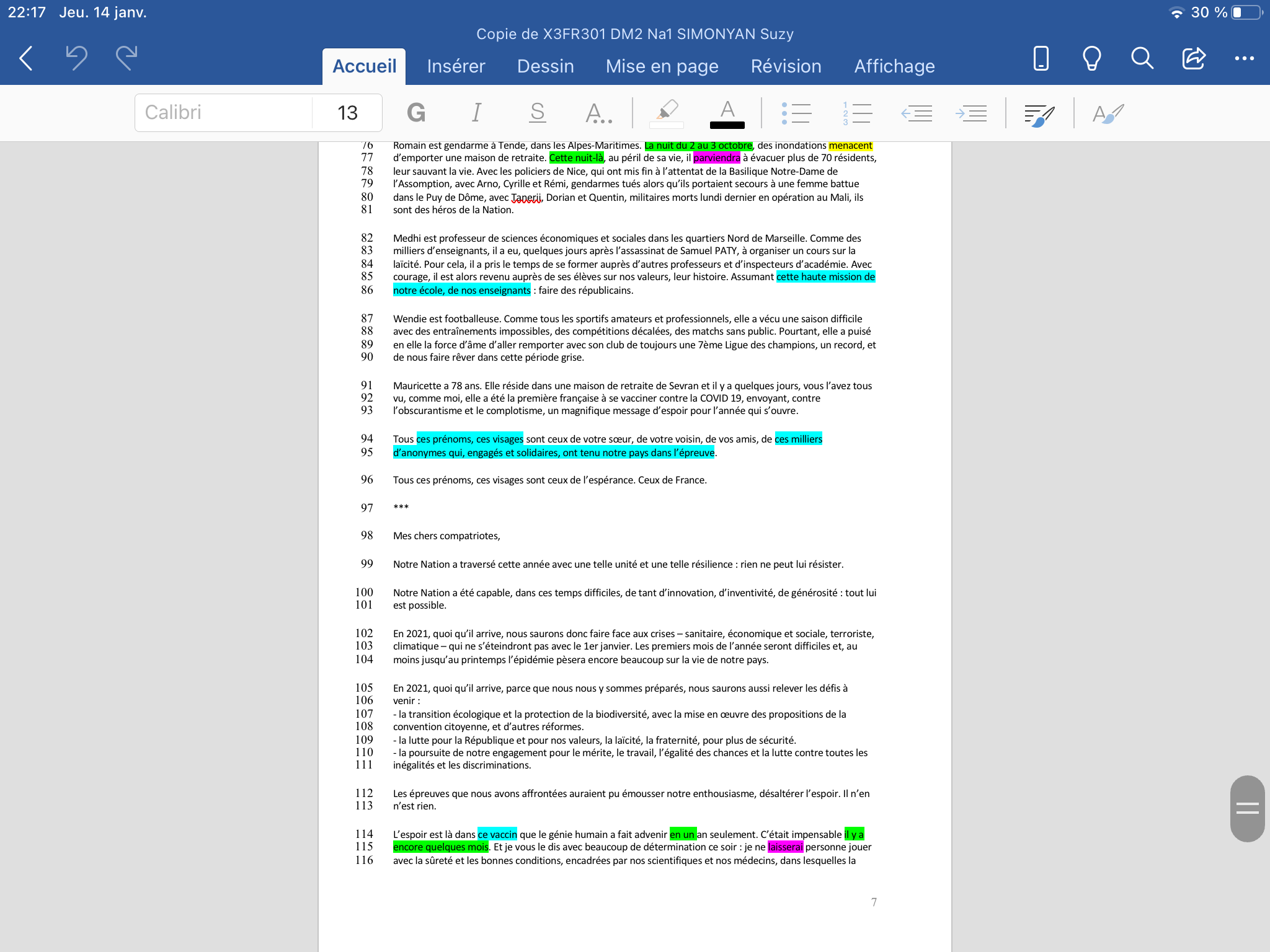Image resolution: width=1270 pixels, height=952 pixels.
Task: Increase paragraph indent
Action: pyautogui.click(x=971, y=113)
